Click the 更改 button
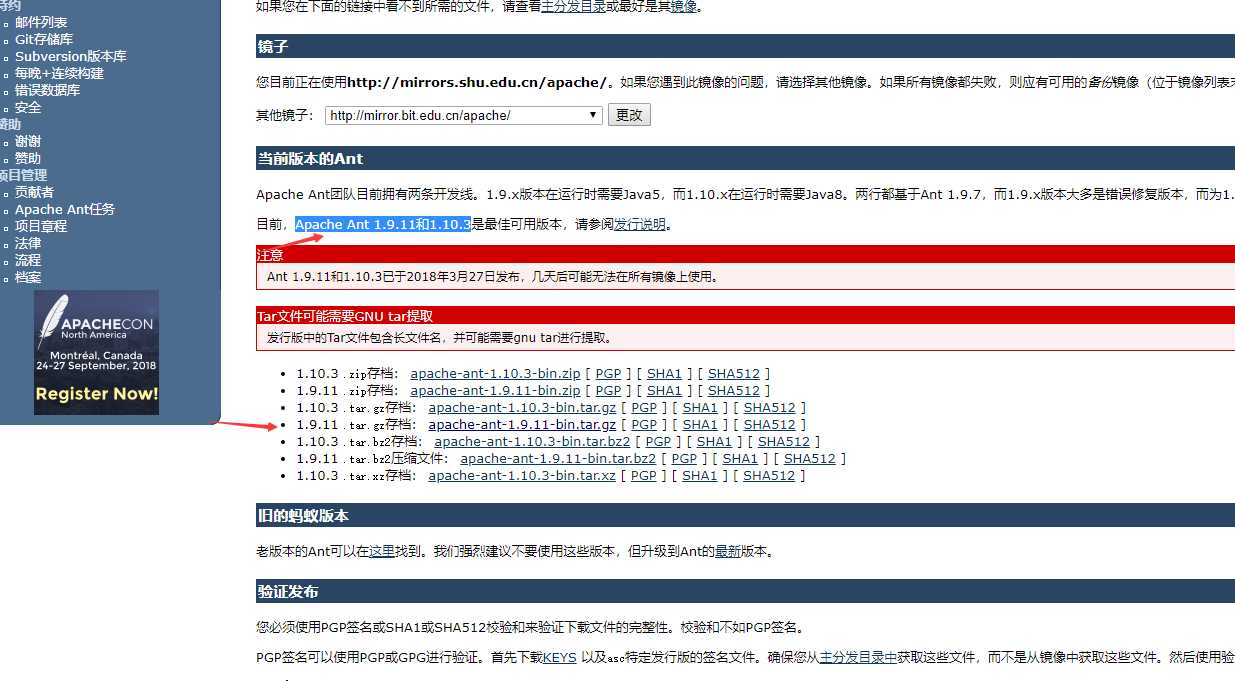The image size is (1235, 681). tap(629, 115)
